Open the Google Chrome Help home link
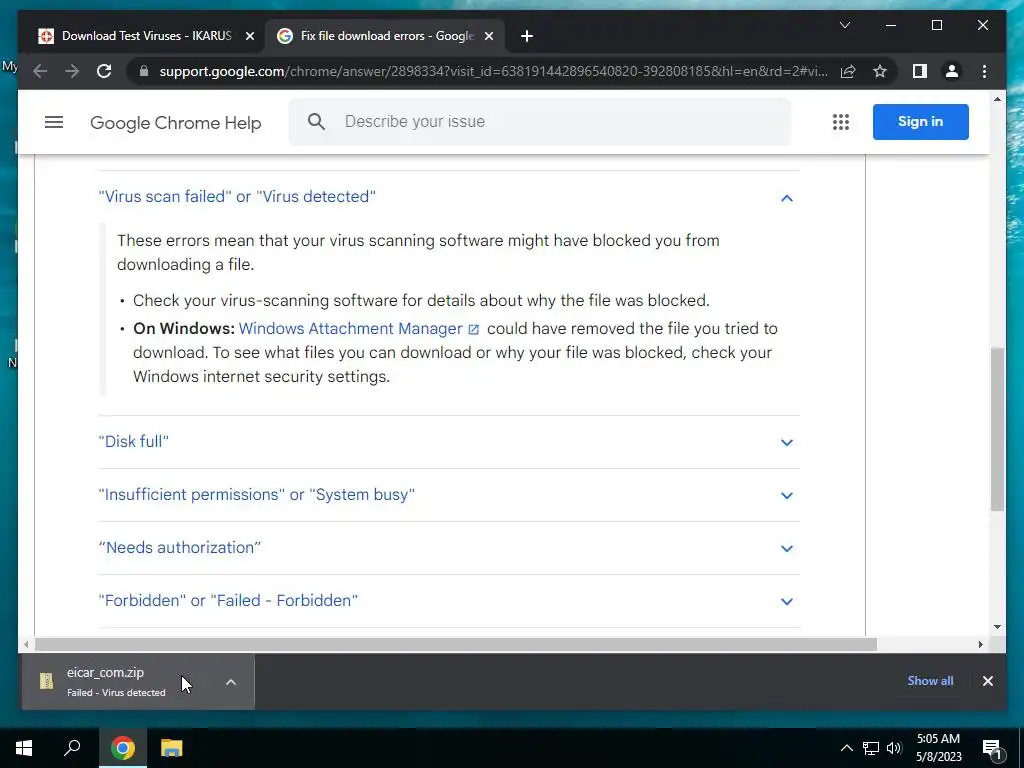This screenshot has width=1024, height=768. [x=176, y=123]
